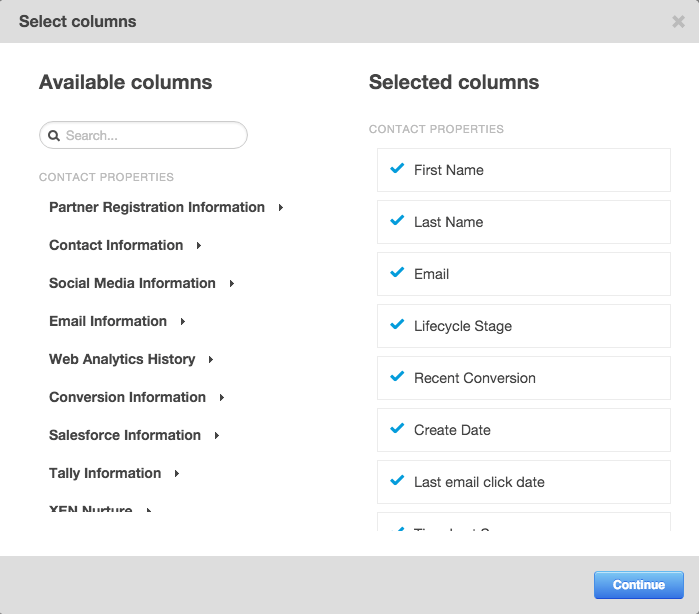
Task: Uncheck the First Name column
Action: point(397,169)
